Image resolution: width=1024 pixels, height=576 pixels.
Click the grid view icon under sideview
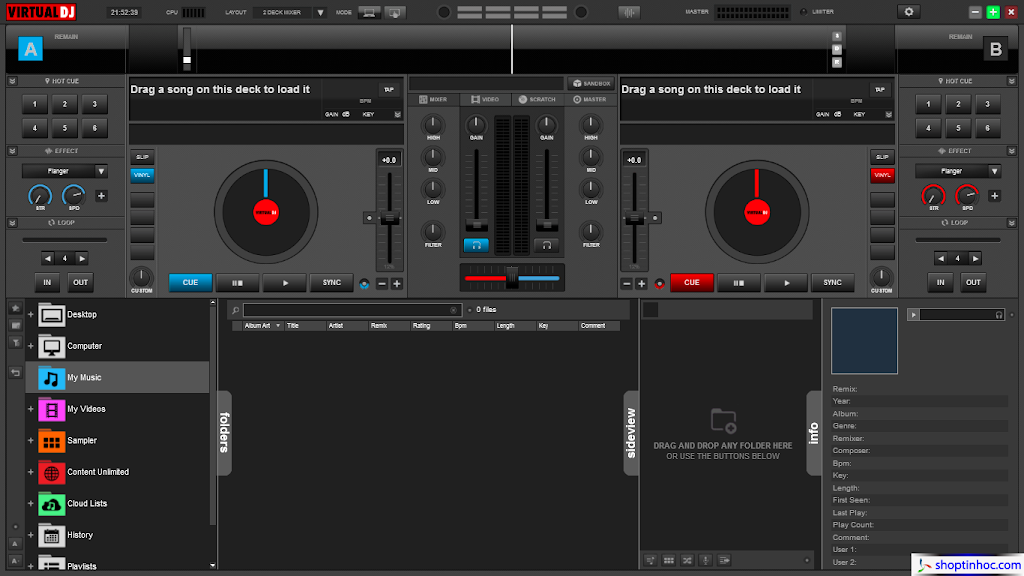click(x=669, y=560)
